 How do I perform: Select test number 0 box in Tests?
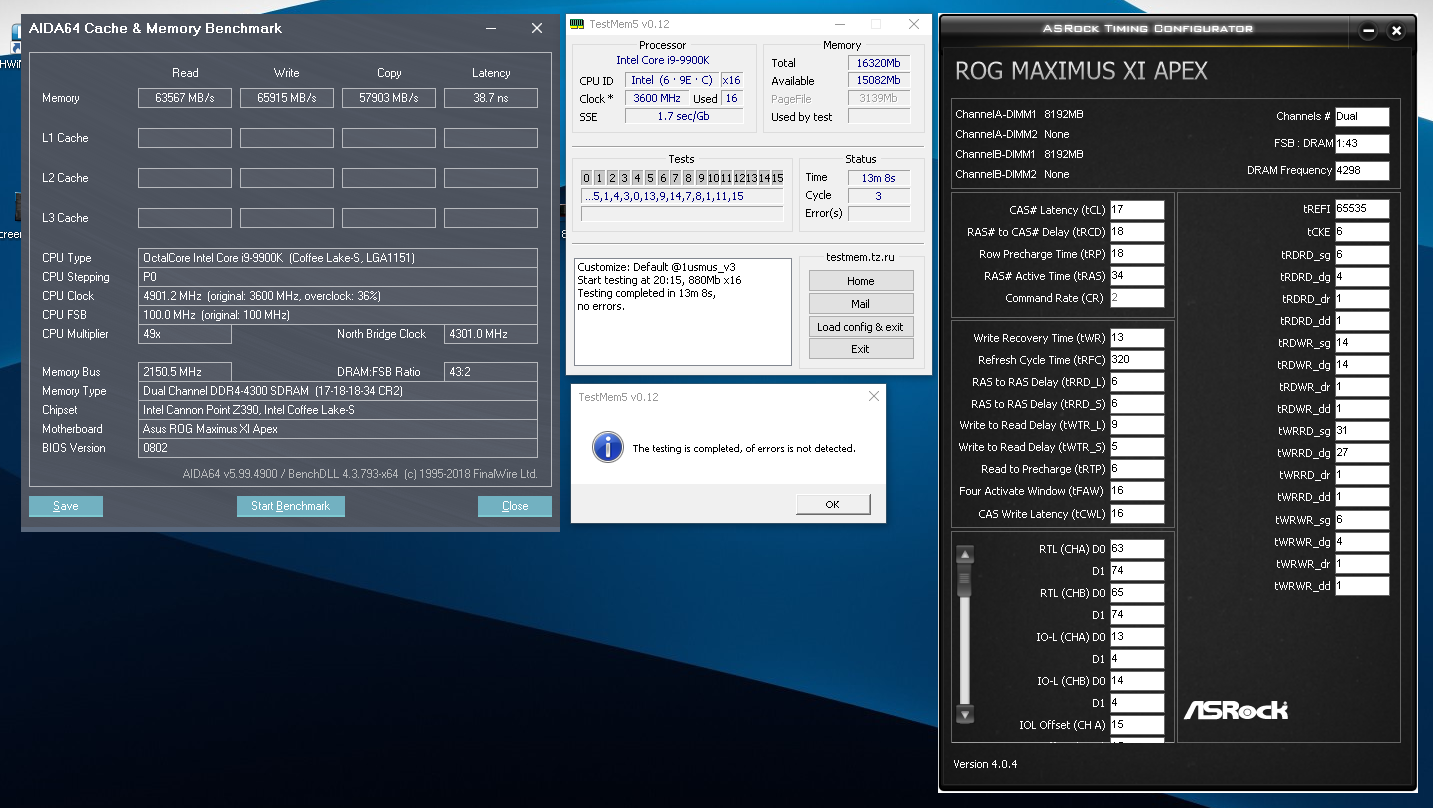[587, 178]
